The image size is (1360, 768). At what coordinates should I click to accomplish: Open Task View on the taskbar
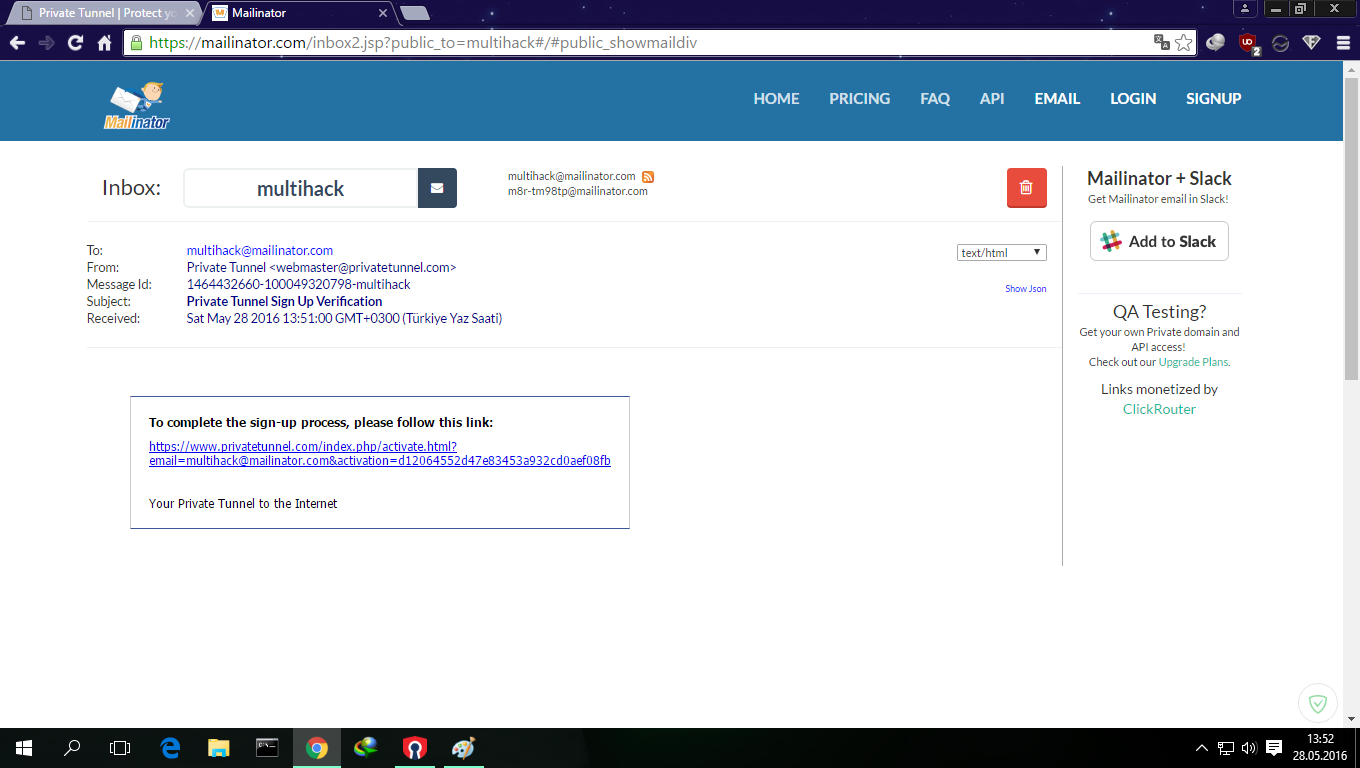120,748
